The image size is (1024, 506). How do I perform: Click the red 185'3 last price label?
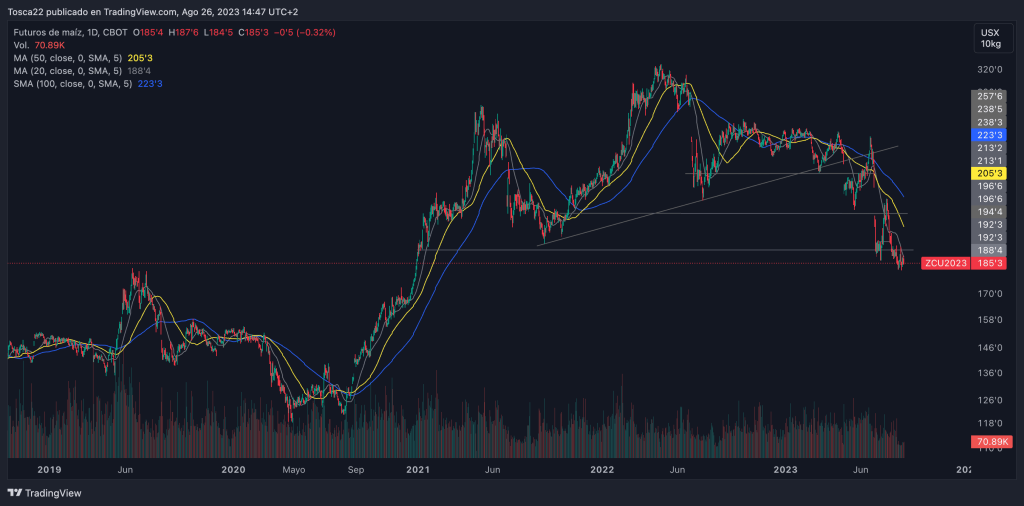989,263
